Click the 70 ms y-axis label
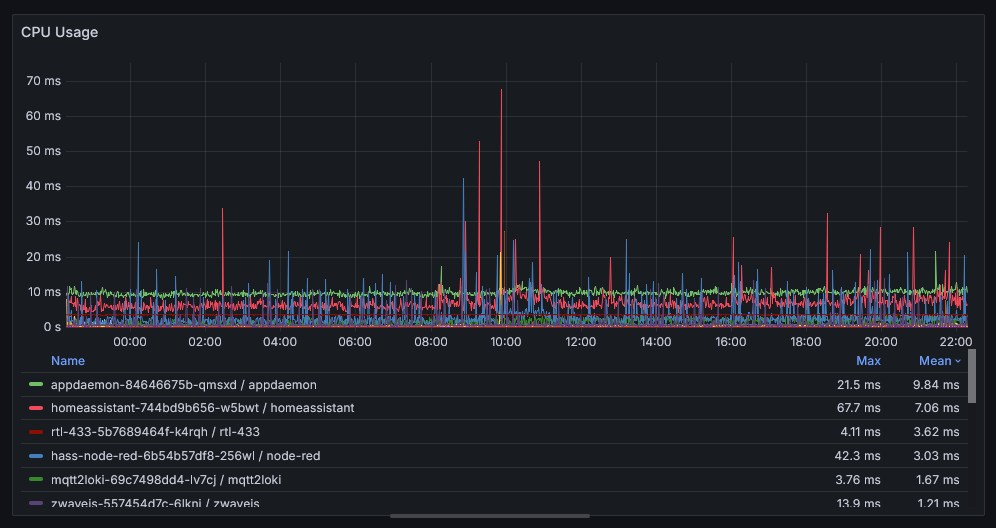Image resolution: width=996 pixels, height=528 pixels. pos(44,81)
